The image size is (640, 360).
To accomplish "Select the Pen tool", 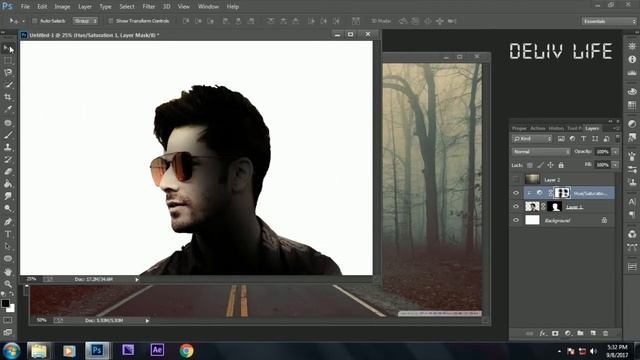I will point(8,222).
